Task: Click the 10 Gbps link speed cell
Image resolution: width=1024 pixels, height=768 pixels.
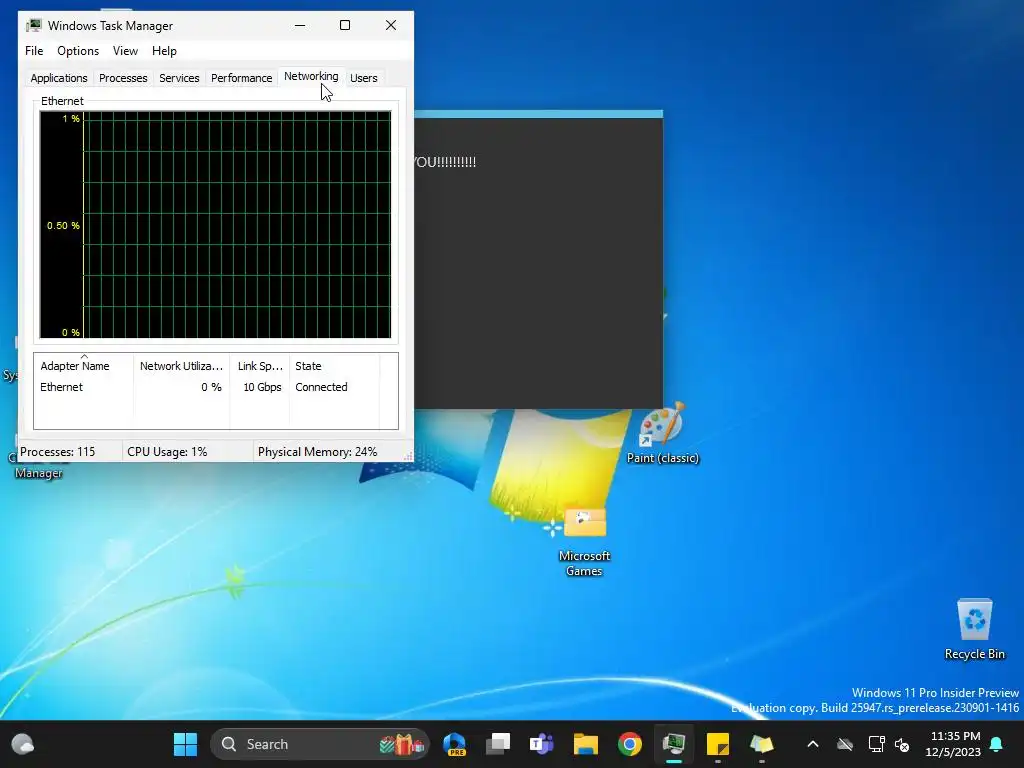Action: tap(262, 387)
